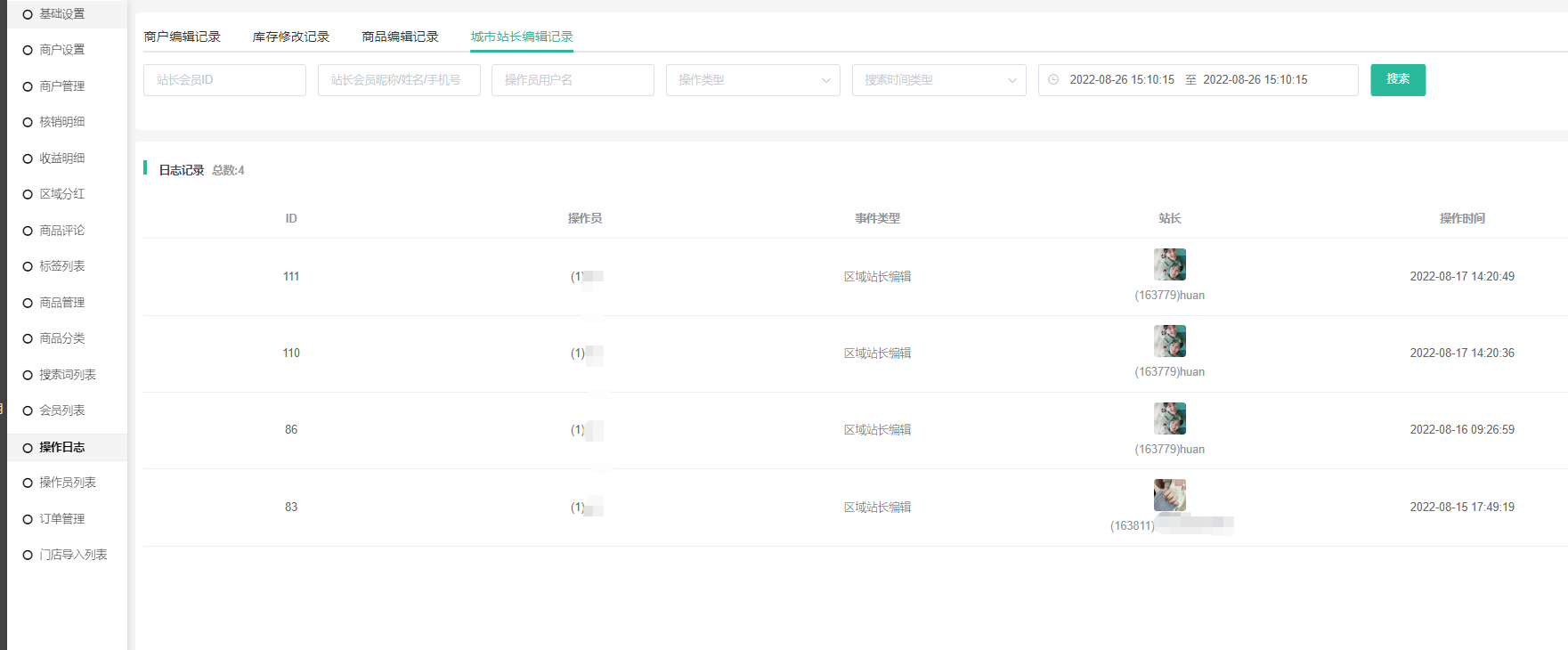Expand the 搜索时间类型 dropdown
Screen dimensions: 1568x650
938,80
